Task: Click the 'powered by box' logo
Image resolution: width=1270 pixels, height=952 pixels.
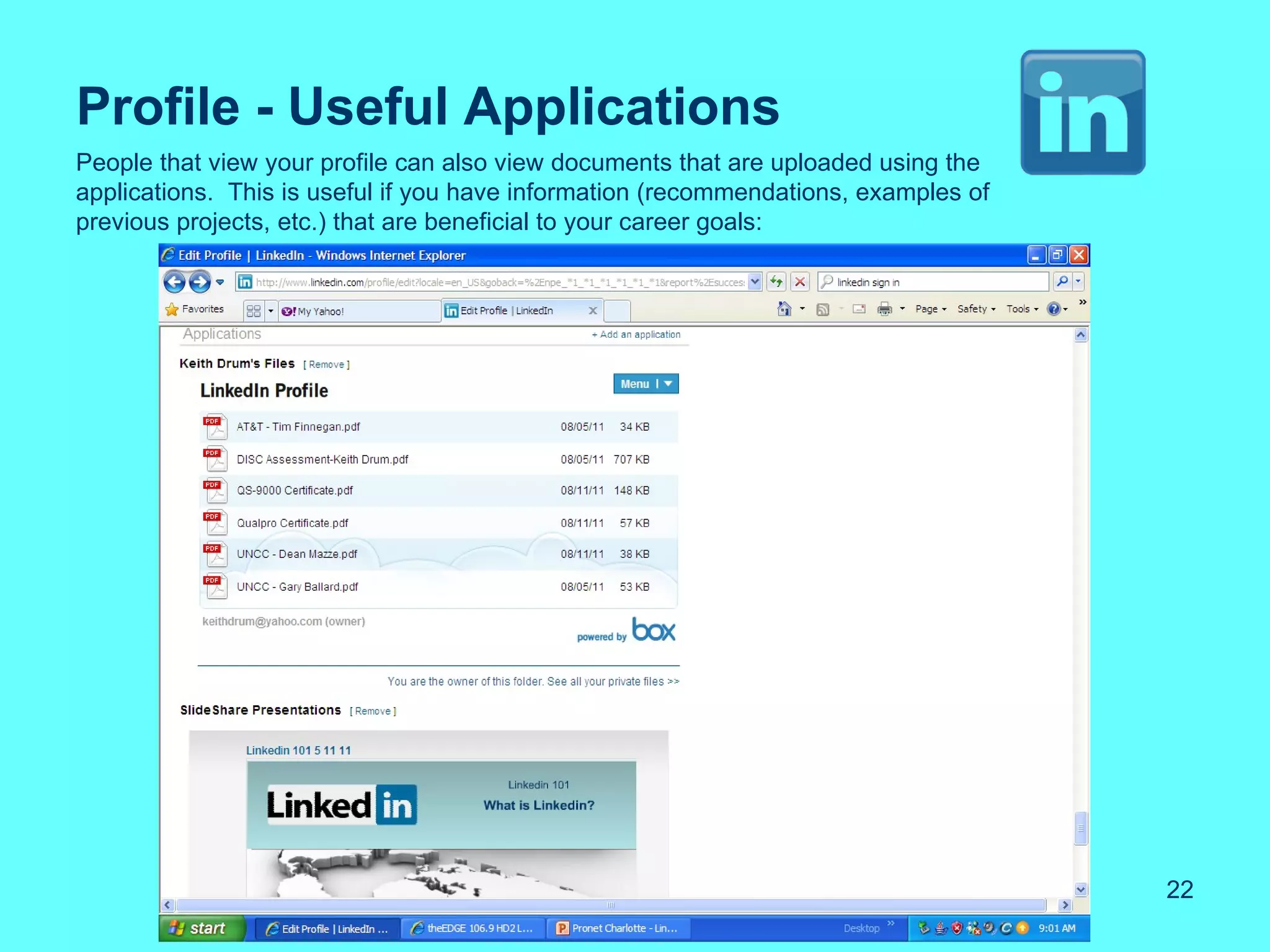Action: [626, 630]
